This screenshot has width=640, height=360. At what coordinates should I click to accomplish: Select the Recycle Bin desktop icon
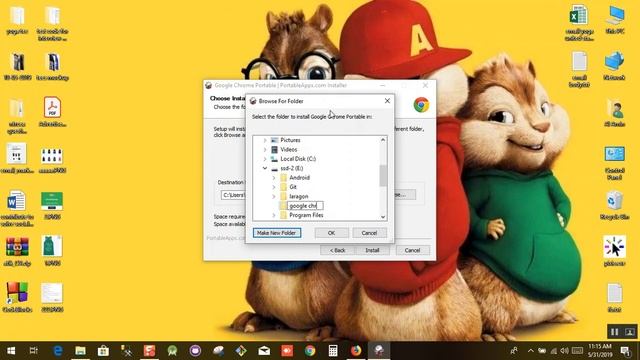point(615,206)
